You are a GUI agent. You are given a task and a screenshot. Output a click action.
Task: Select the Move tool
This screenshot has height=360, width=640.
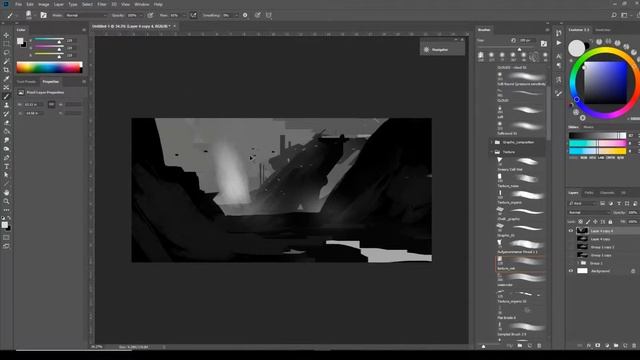[6, 35]
